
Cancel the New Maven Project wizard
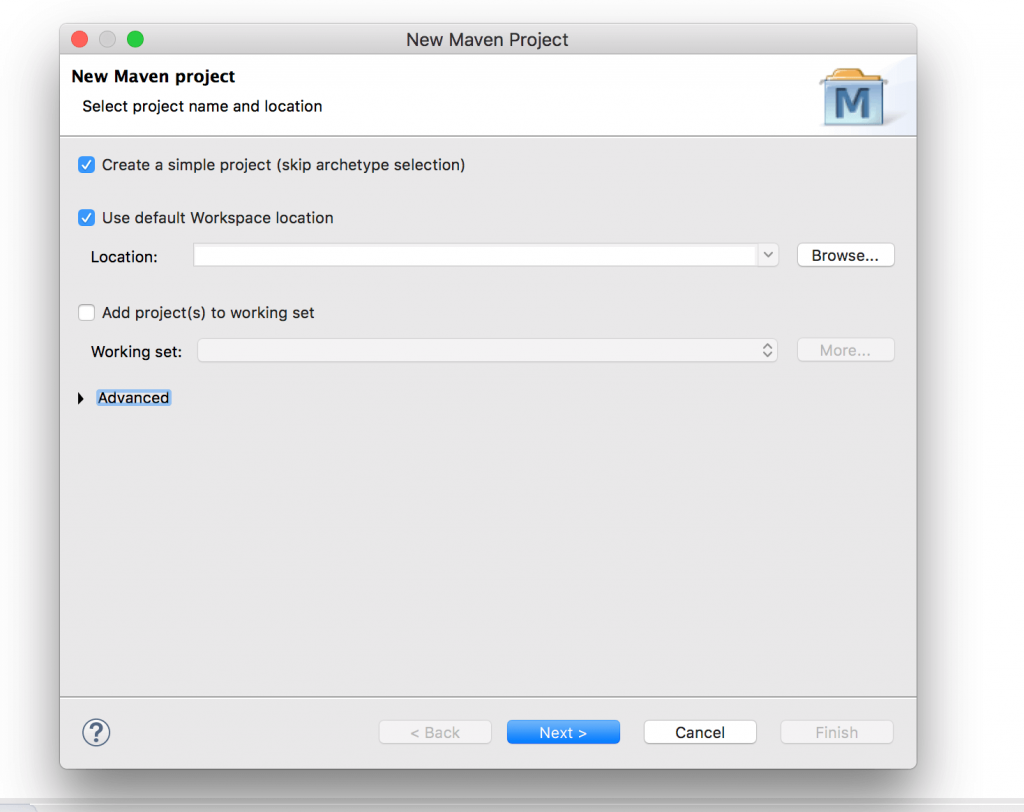point(700,732)
